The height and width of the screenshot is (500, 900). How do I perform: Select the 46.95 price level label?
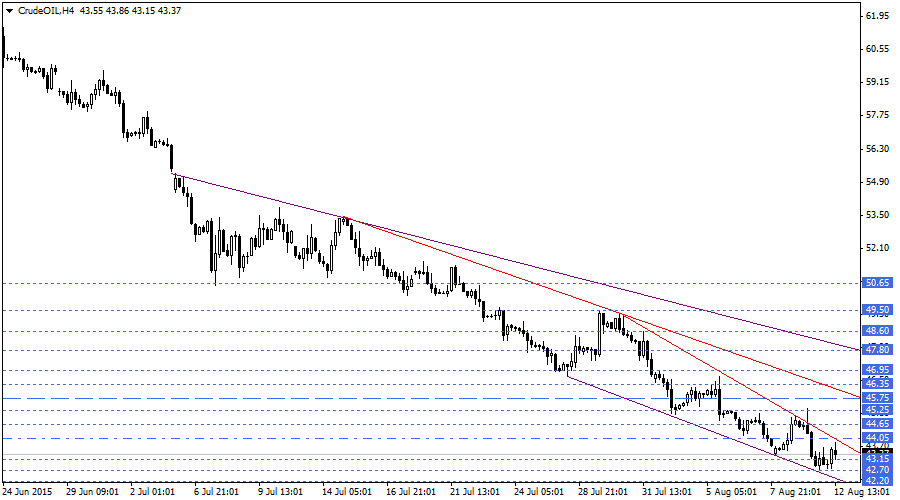click(x=877, y=370)
